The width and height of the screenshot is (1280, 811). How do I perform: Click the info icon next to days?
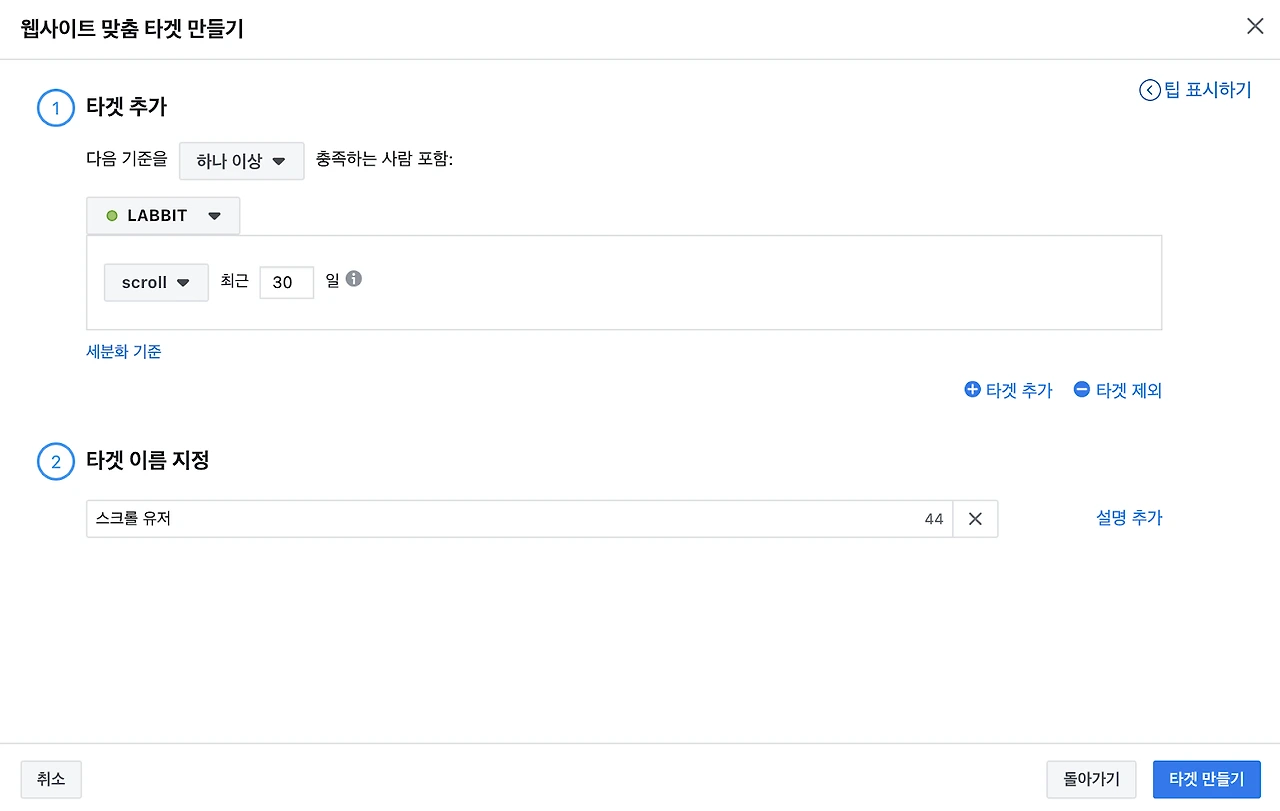(353, 279)
